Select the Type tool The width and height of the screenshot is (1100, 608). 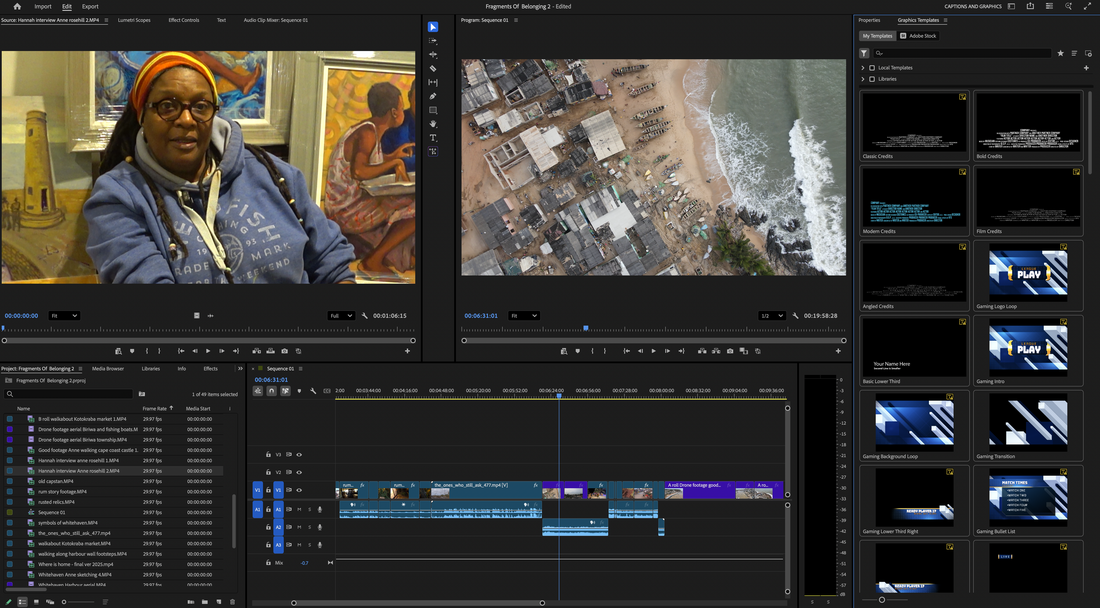[433, 138]
